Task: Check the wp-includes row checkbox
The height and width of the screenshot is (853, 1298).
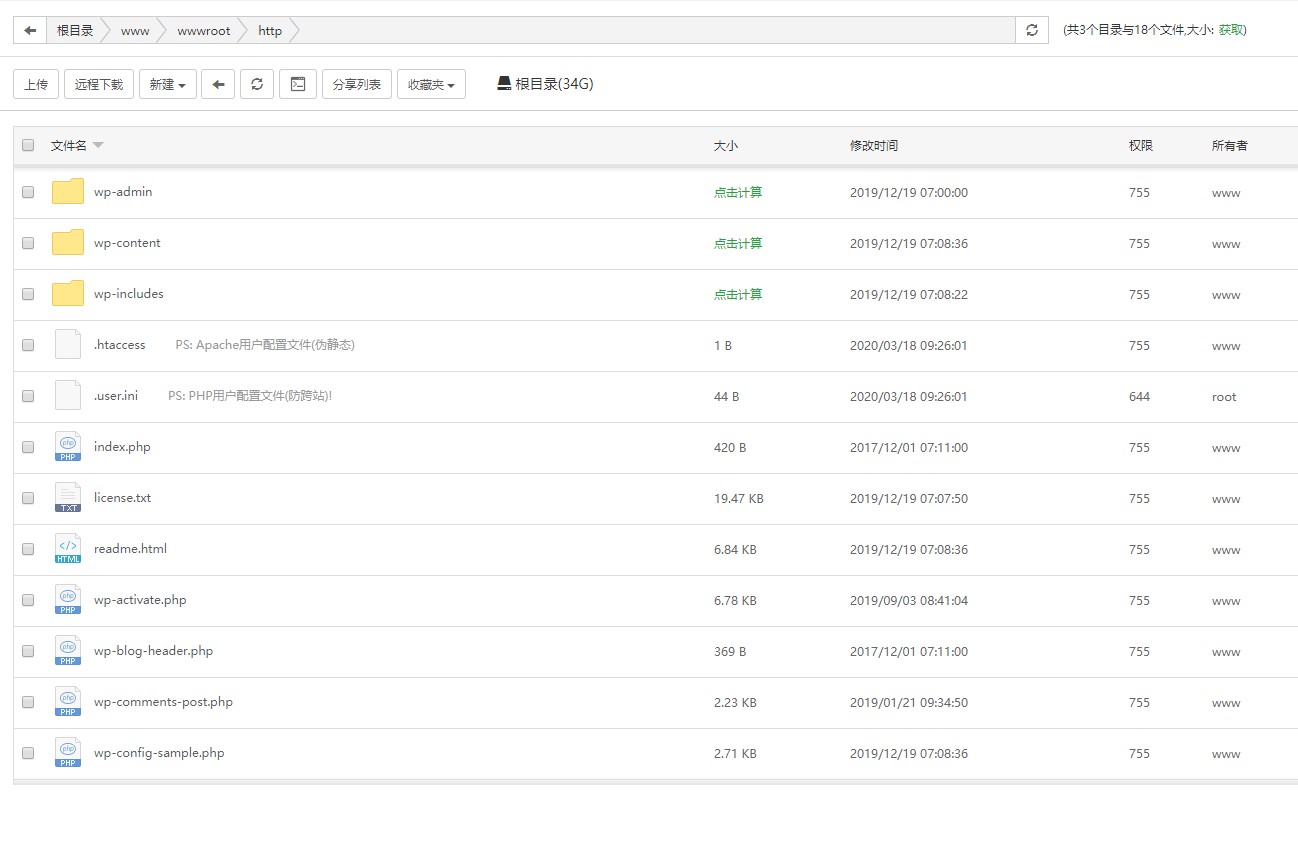Action: point(28,294)
